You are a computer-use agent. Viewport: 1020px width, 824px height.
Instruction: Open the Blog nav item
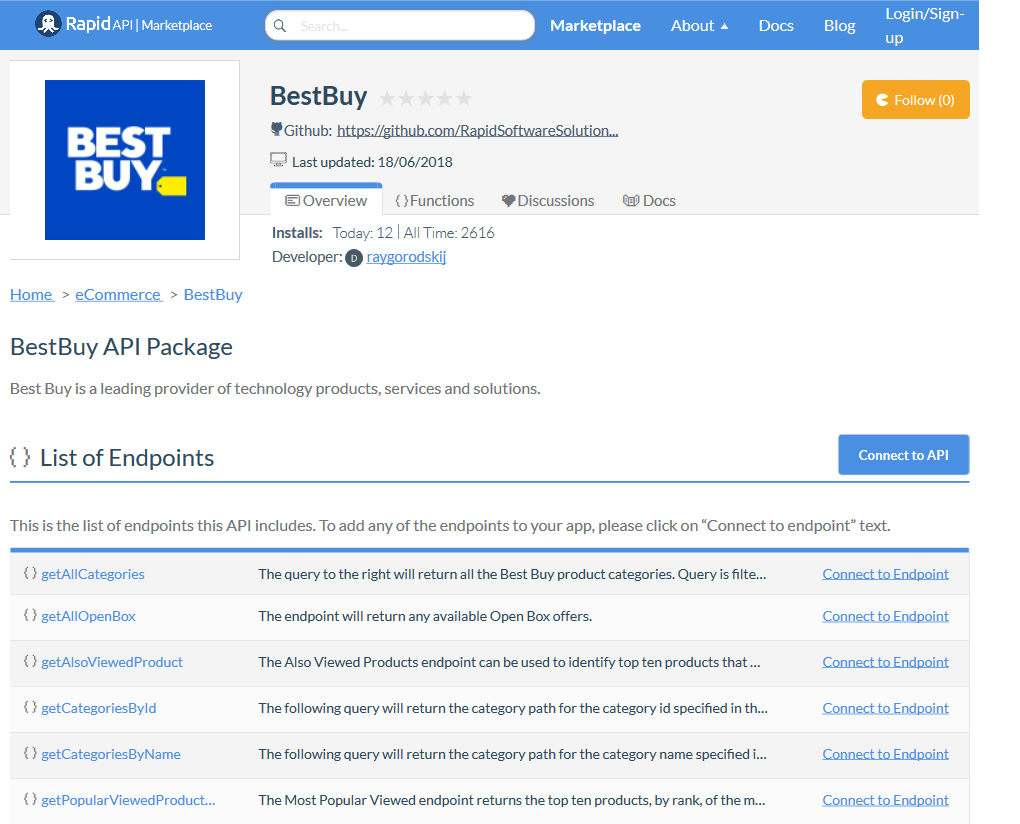click(839, 25)
